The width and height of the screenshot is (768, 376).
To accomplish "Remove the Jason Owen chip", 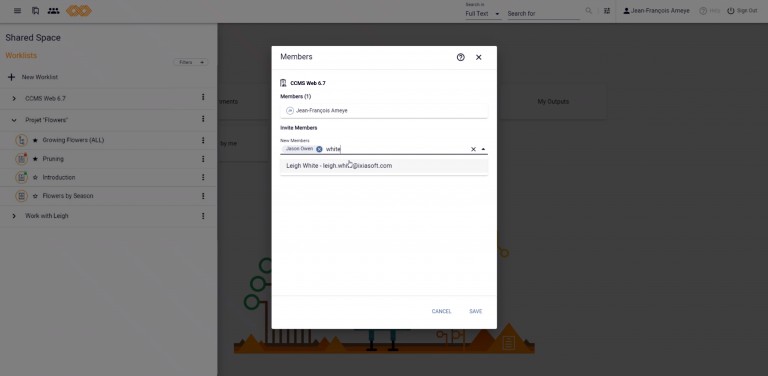I will click(319, 149).
